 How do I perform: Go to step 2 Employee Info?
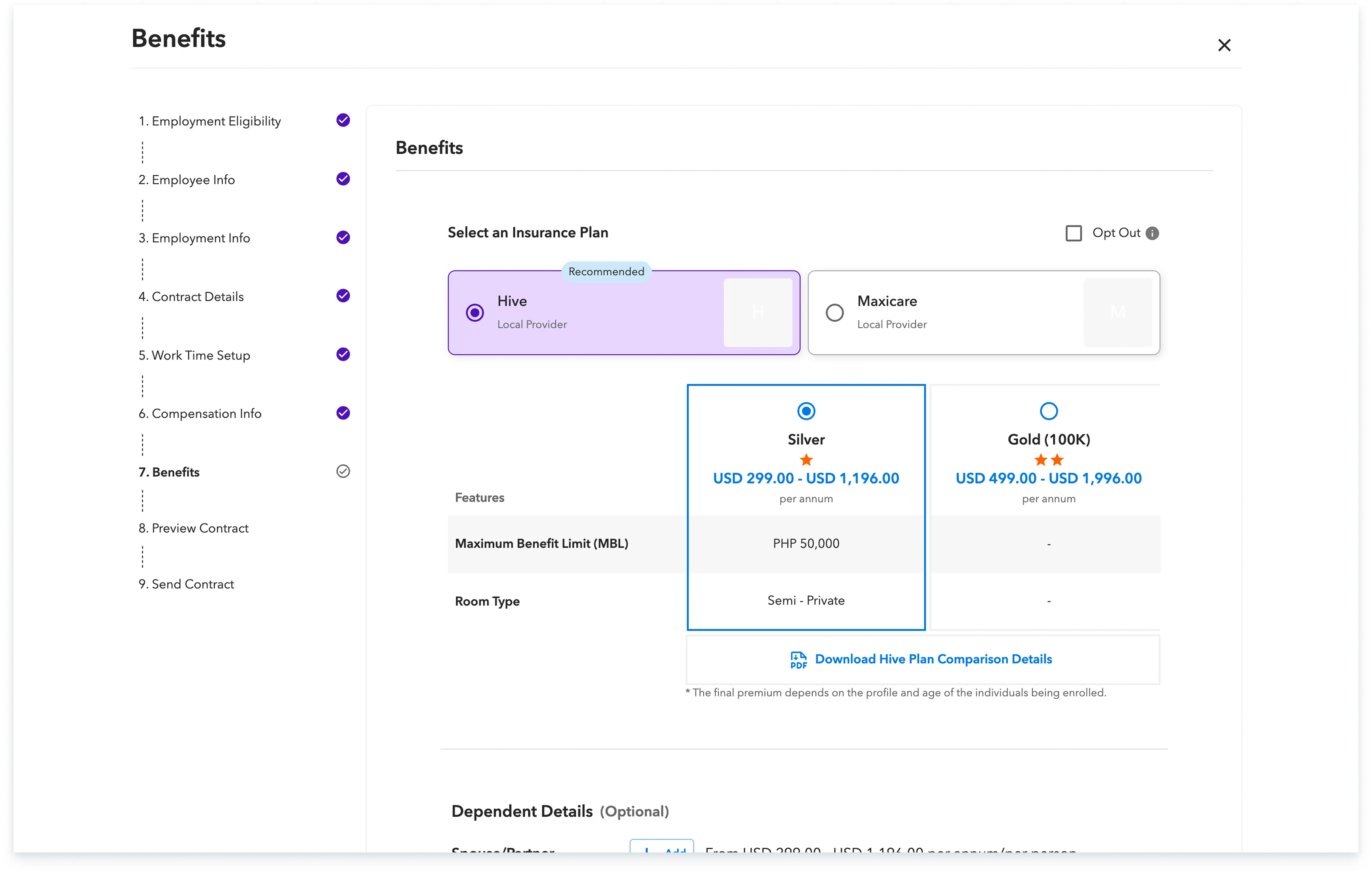(x=187, y=180)
